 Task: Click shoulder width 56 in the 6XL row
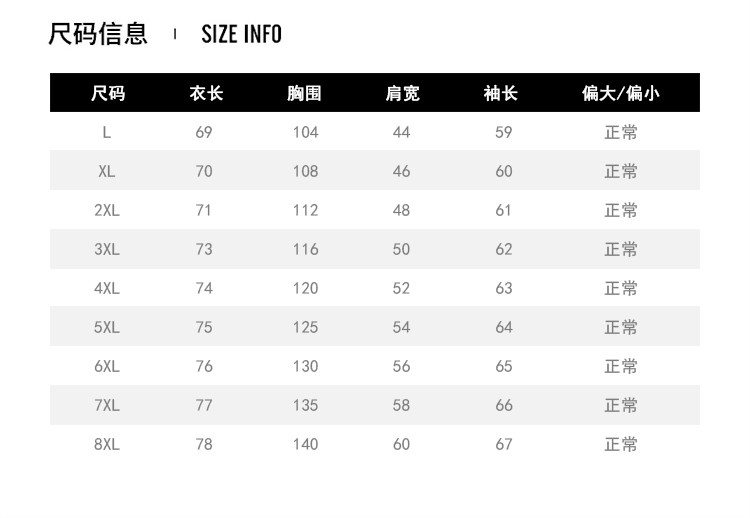click(401, 366)
